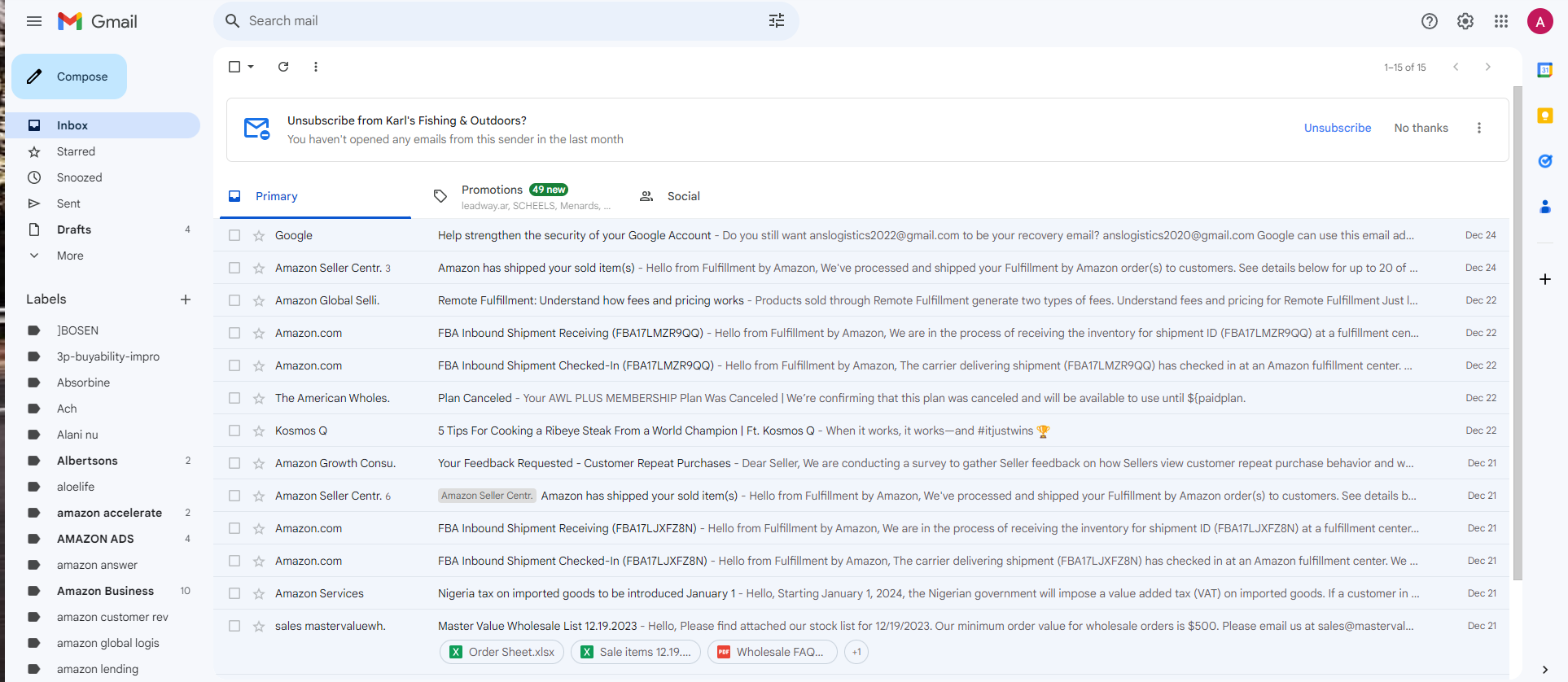Focus the Search mail field
1568x682 pixels.
pyautogui.click(x=505, y=20)
